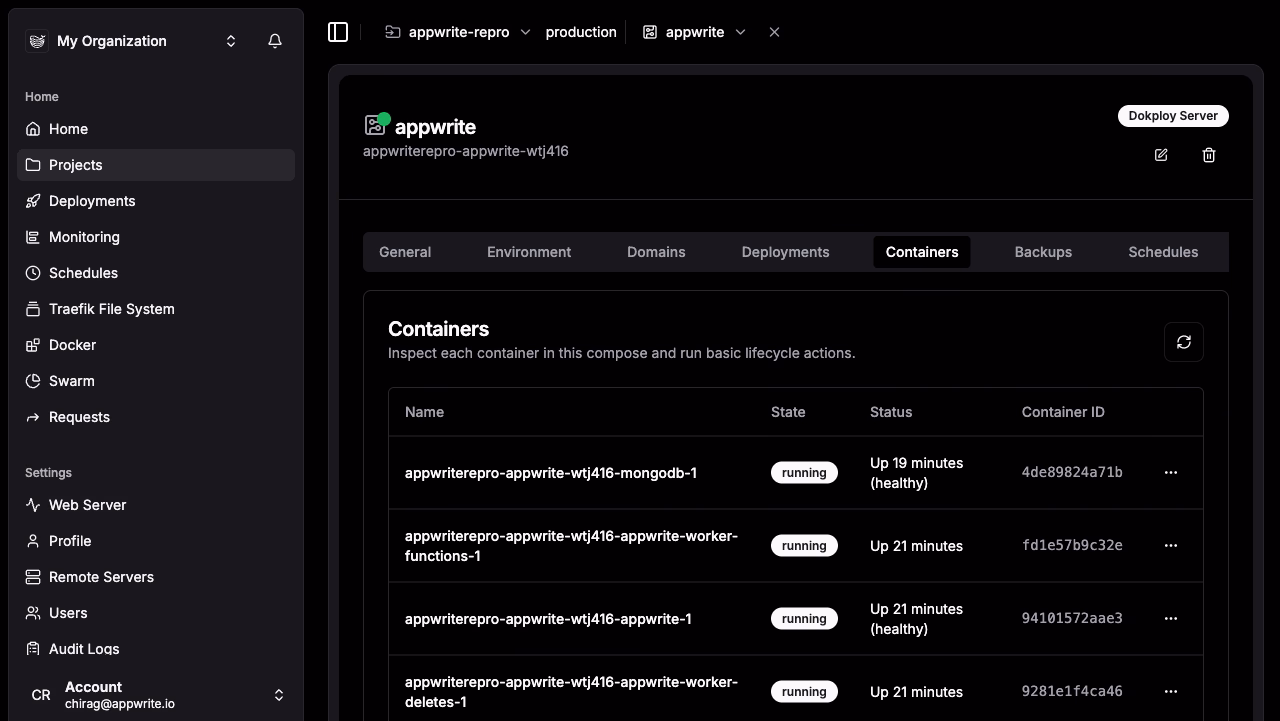This screenshot has width=1280, height=721.
Task: Expand the appwrite service dropdown in breadcrumb
Action: coord(740,32)
